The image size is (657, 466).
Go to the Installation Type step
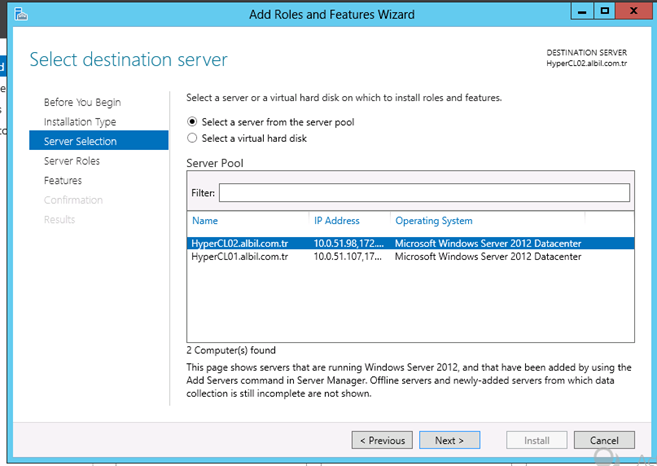tap(80, 122)
